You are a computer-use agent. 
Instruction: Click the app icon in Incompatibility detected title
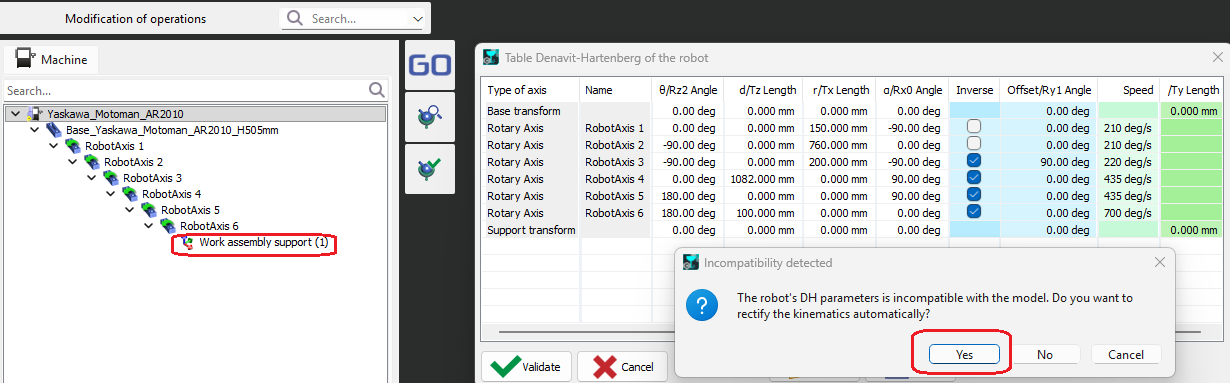(x=690, y=263)
